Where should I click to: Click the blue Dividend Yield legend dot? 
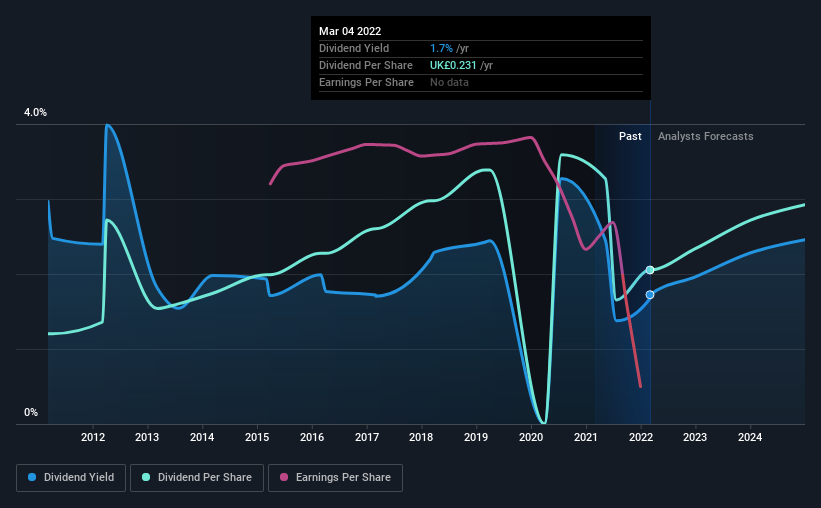(x=32, y=477)
